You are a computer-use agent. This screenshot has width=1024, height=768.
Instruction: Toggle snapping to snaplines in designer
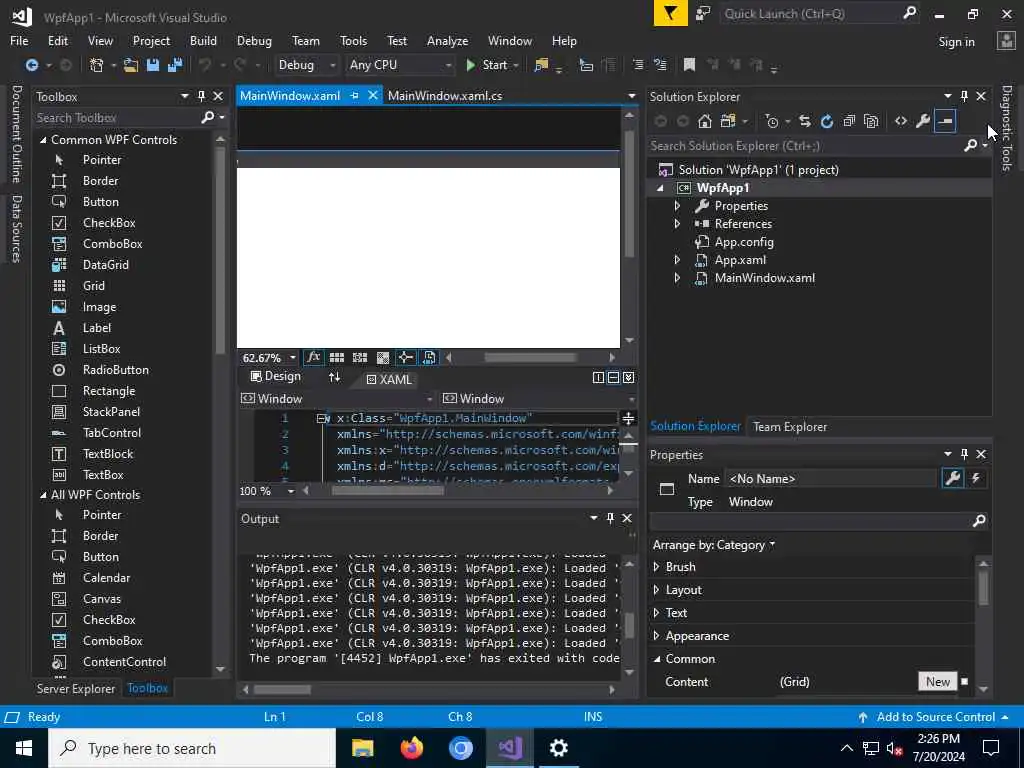point(406,357)
